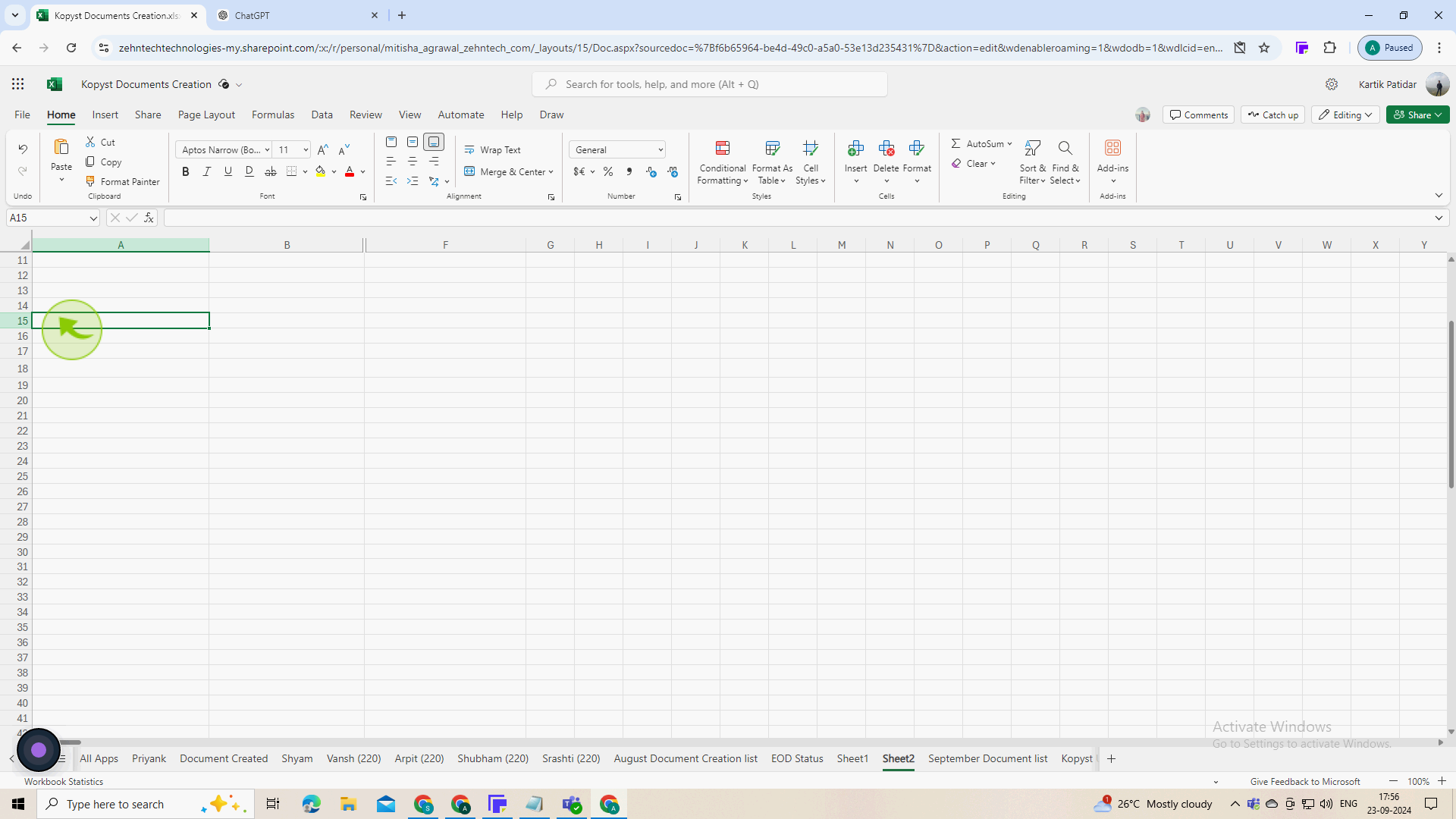Click the zoom in plus control
This screenshot has height=819, width=1456.
coord(1442,781)
